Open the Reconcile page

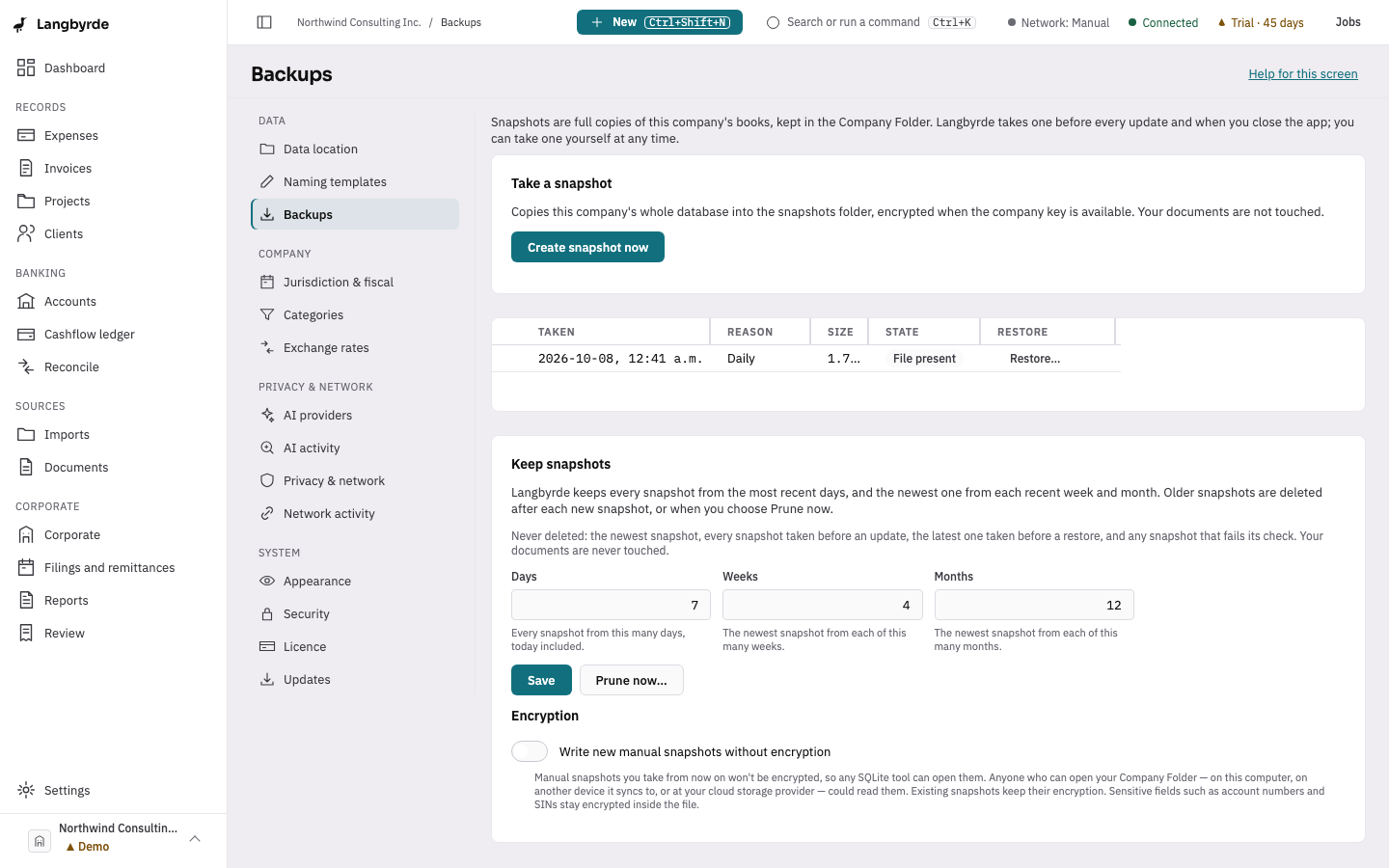tap(113, 366)
